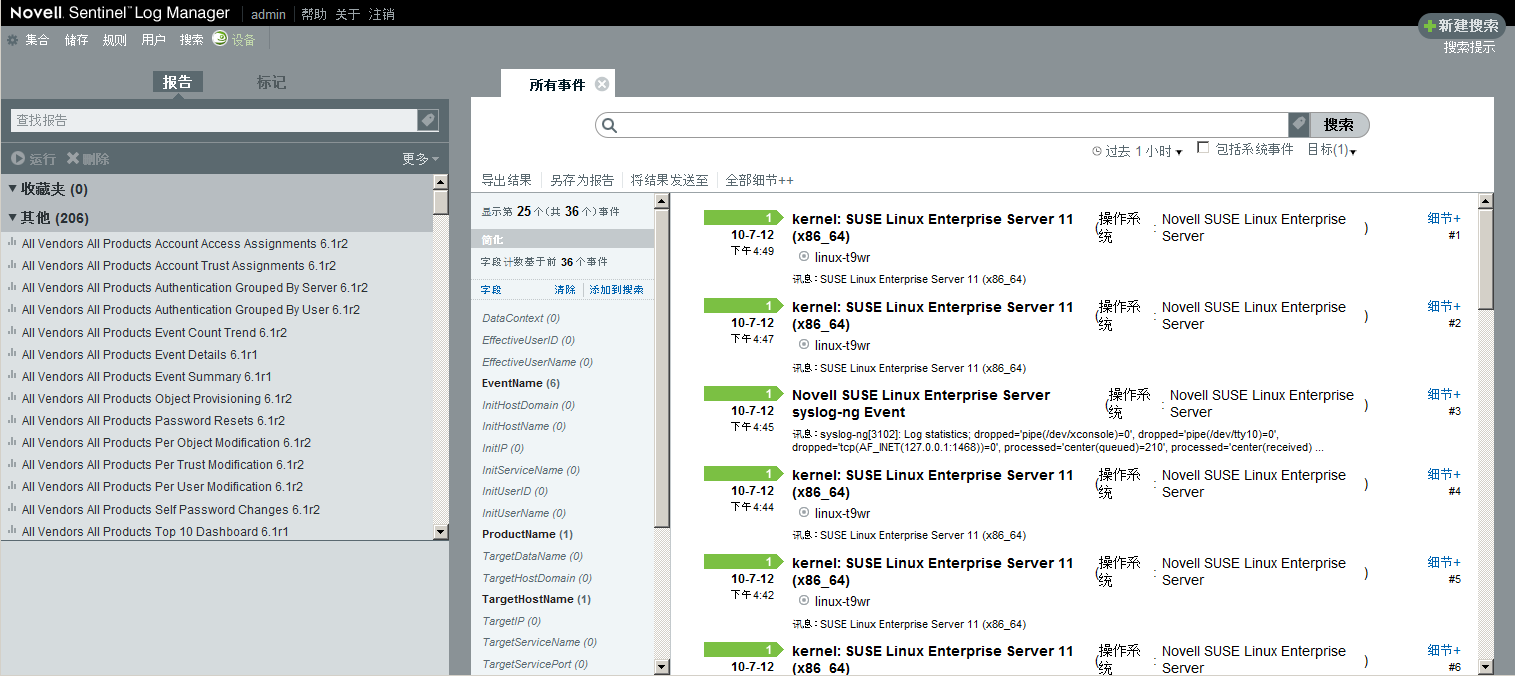Click the report list vertical scrollbar thumb
This screenshot has height=676, width=1515.
coord(441,203)
